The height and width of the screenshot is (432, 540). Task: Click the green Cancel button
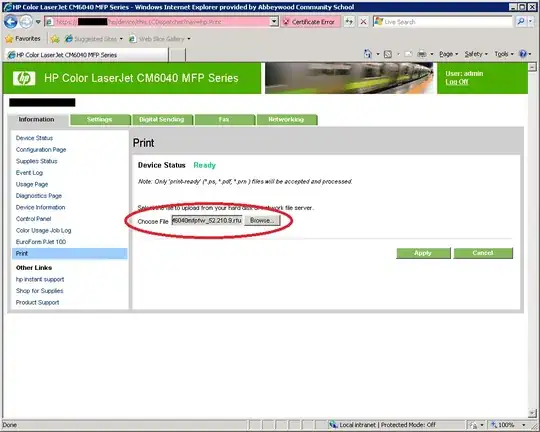point(483,253)
